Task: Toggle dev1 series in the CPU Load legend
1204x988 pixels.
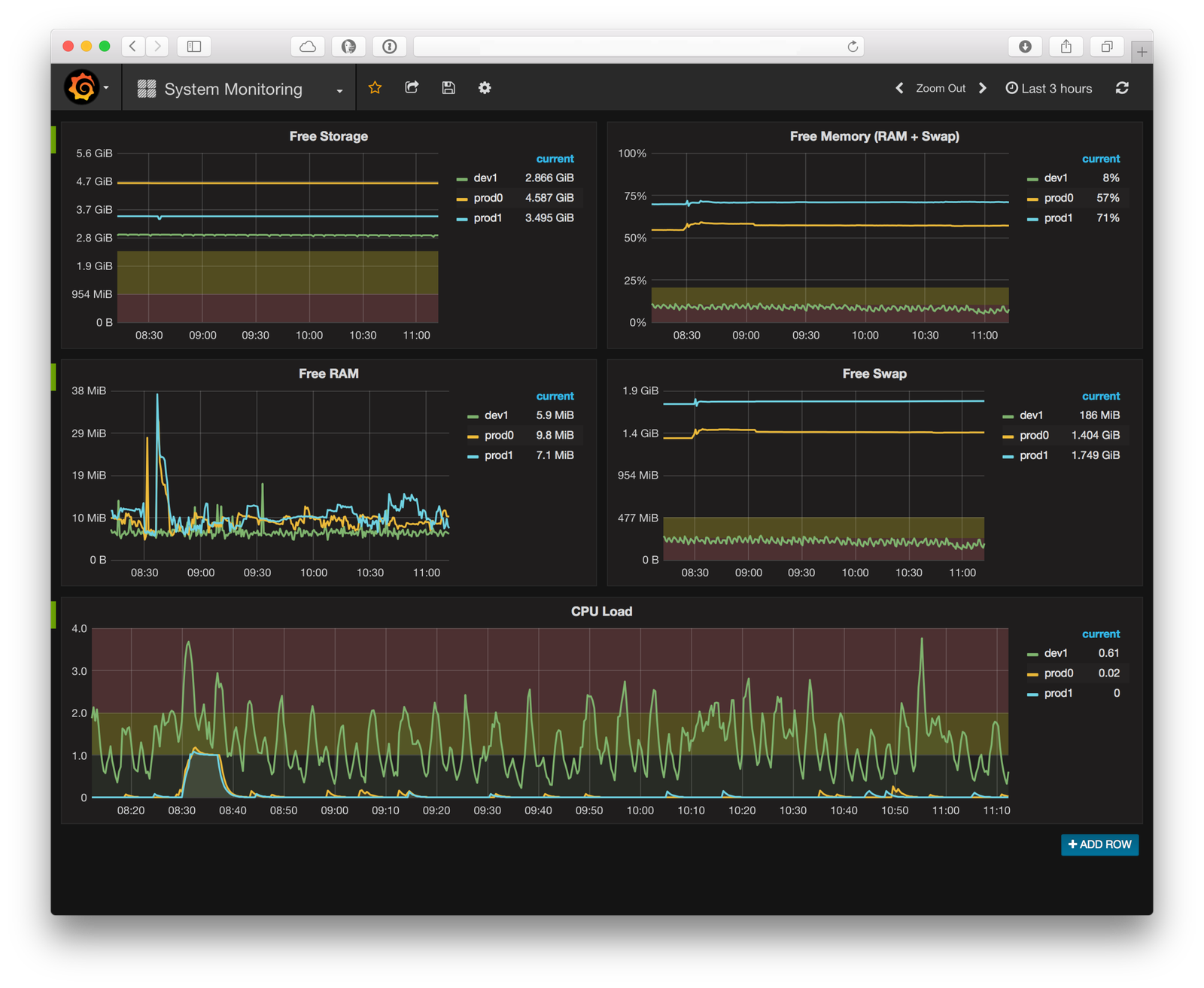Action: (x=1056, y=652)
